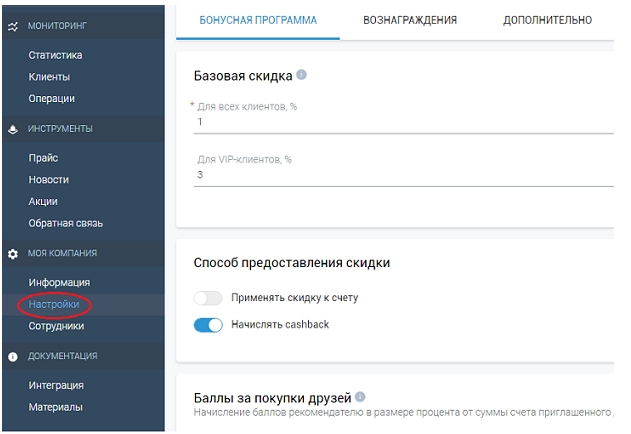This screenshot has width=631, height=434.
Task: Open Статистика in the sidebar
Action: [56, 55]
